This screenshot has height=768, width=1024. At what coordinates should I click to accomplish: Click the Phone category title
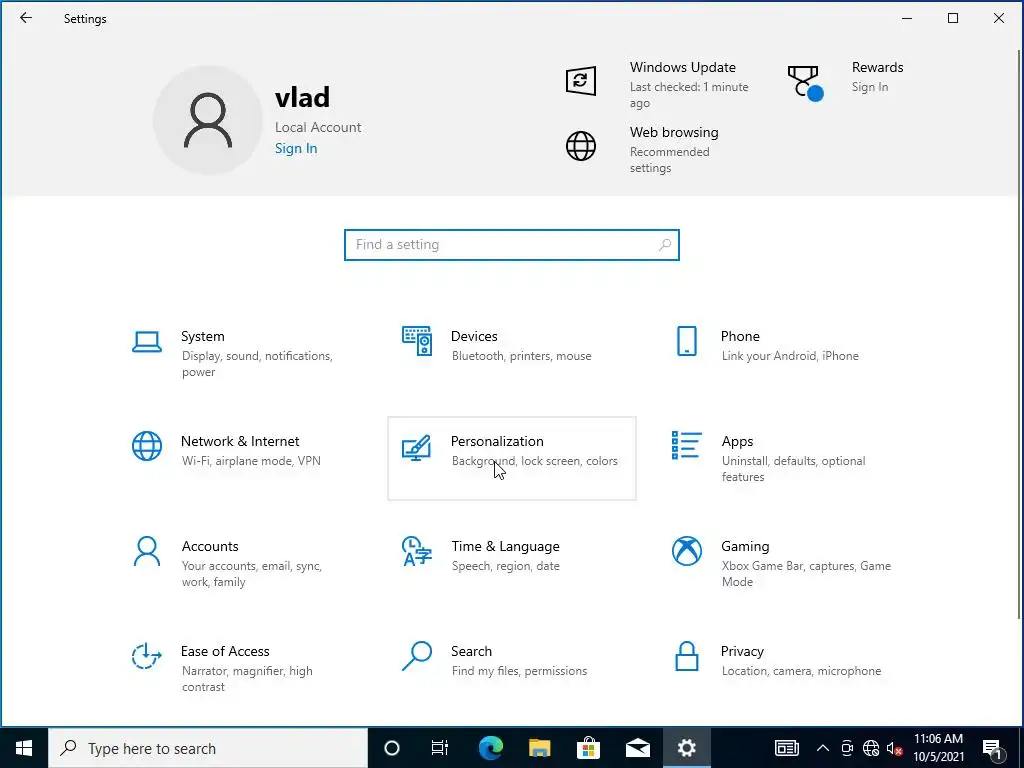[740, 336]
